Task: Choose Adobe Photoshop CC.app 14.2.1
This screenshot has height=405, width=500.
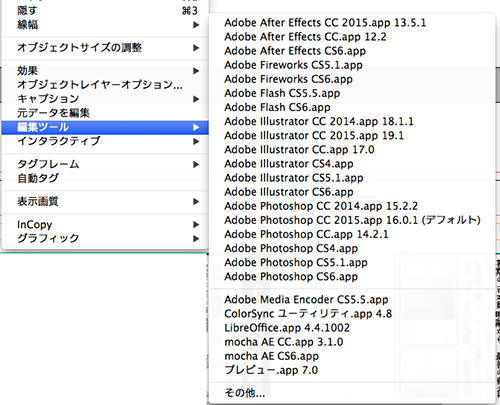Action: 352,234
